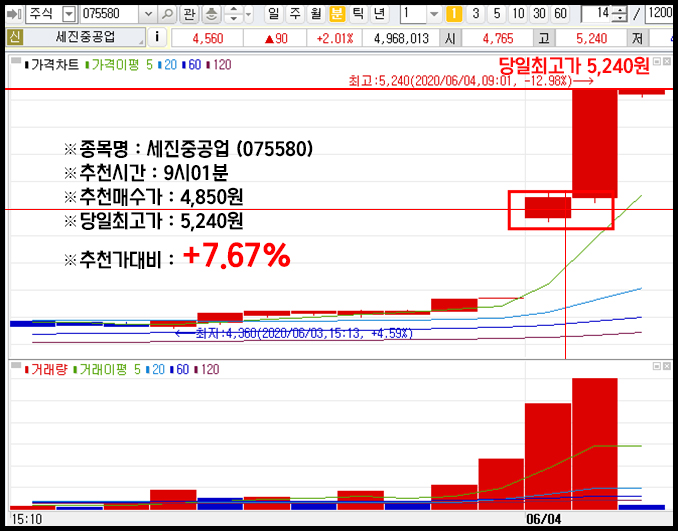Click the volume moving average 60 legend
Screen dimensions: 678x531
tap(180, 369)
